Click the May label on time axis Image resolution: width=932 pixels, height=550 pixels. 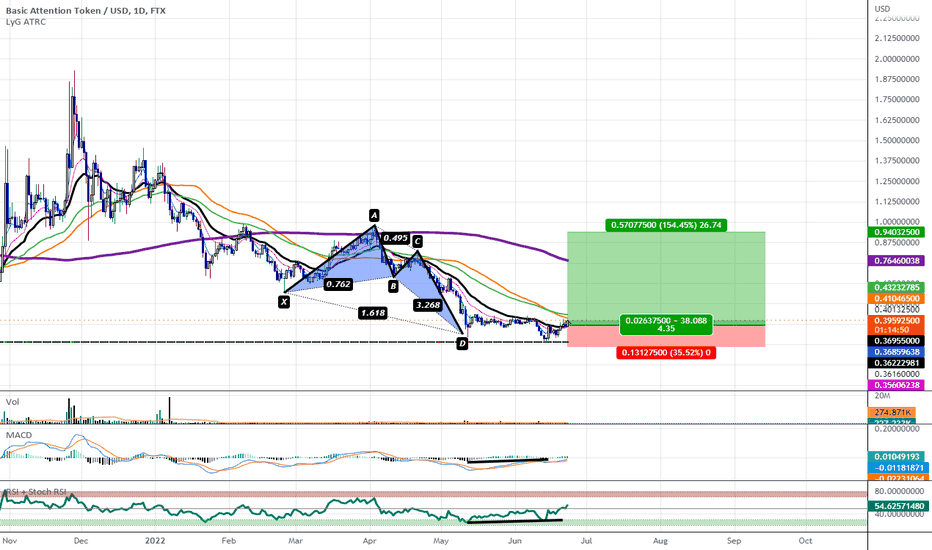(x=440, y=540)
